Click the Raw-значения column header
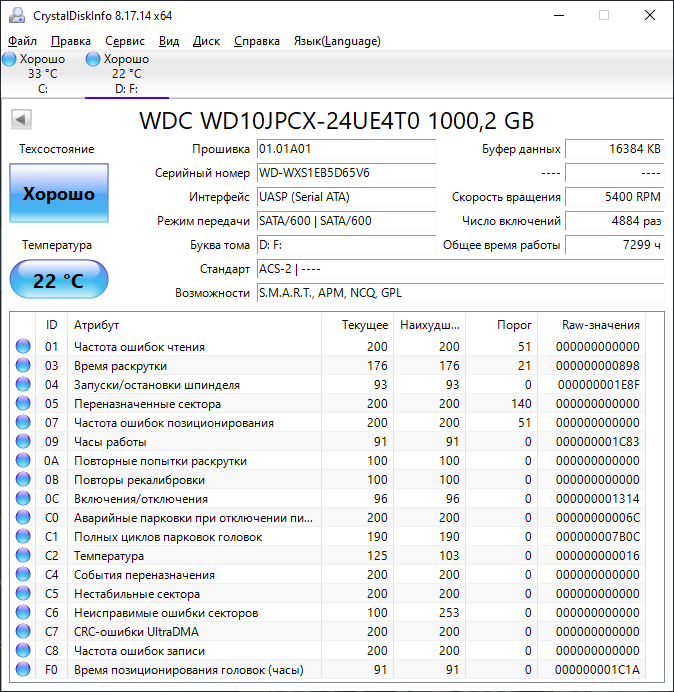The height and width of the screenshot is (692, 674). (x=600, y=325)
